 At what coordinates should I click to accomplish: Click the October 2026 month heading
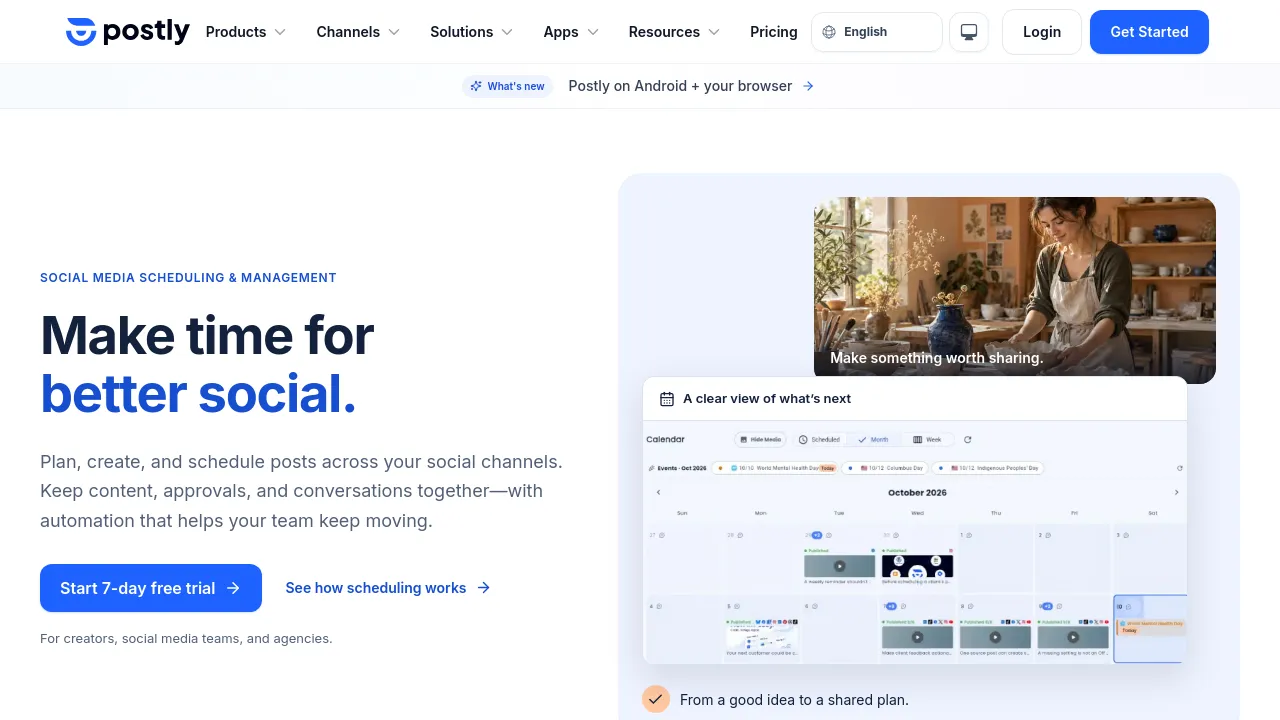[917, 493]
